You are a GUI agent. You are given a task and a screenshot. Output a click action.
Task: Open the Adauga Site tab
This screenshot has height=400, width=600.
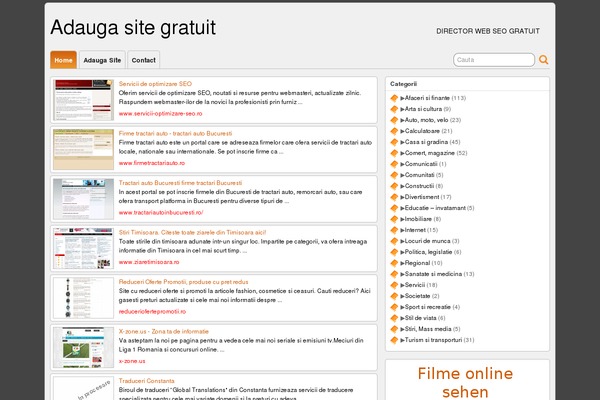102,60
